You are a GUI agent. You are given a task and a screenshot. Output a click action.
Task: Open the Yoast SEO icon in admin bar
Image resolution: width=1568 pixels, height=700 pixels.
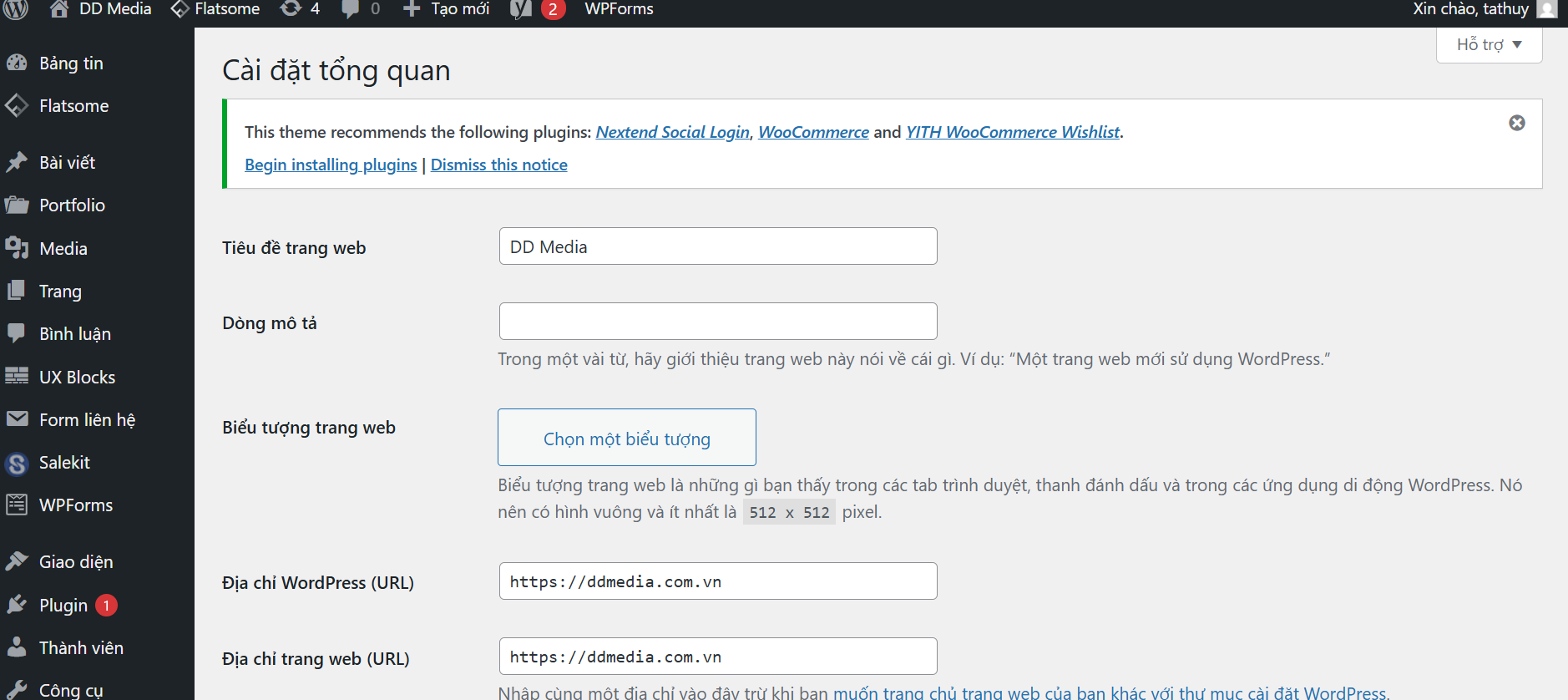[521, 9]
